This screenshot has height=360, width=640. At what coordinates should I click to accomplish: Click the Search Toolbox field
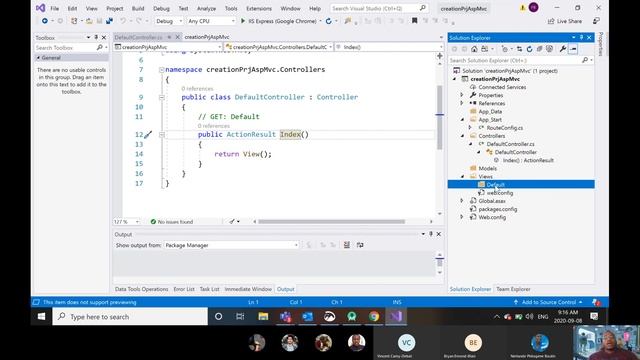coord(71,48)
